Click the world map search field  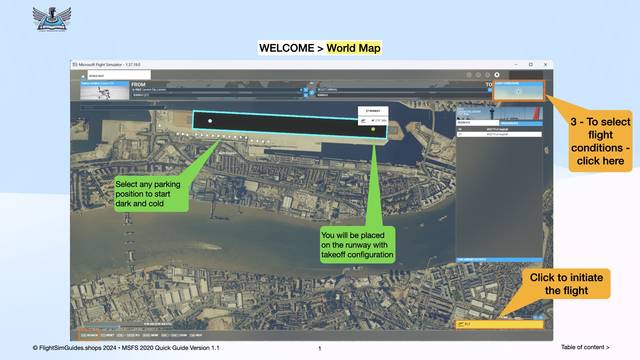(119, 76)
